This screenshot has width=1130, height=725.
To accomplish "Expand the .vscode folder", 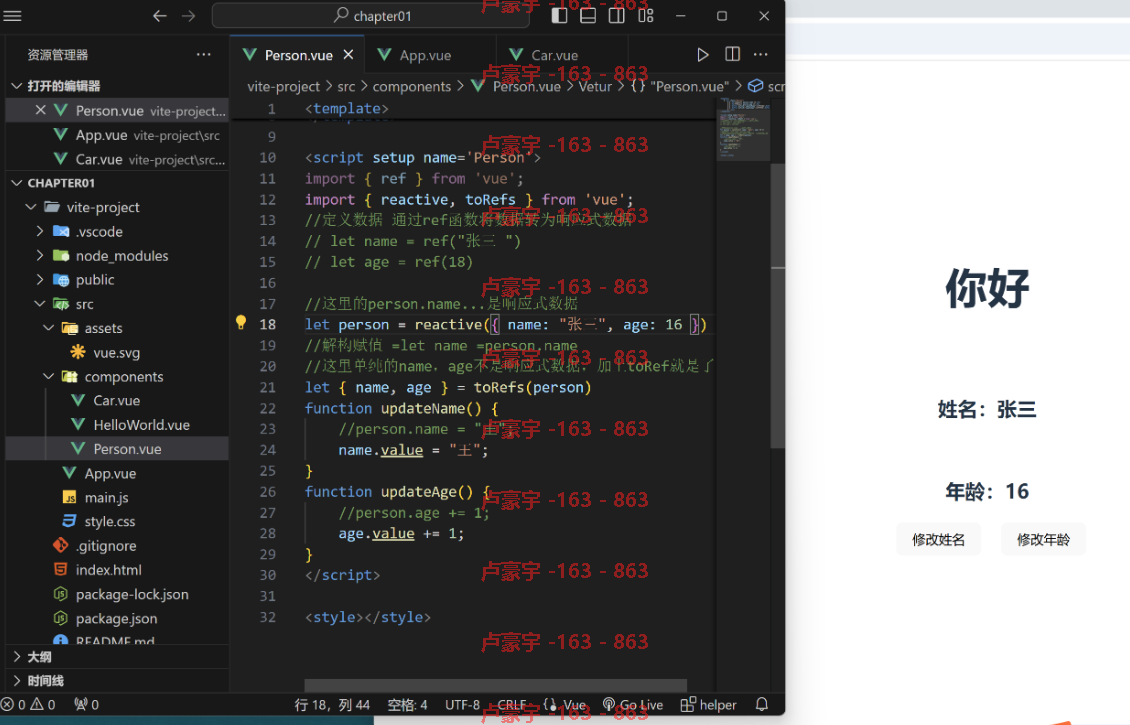I will [40, 231].
